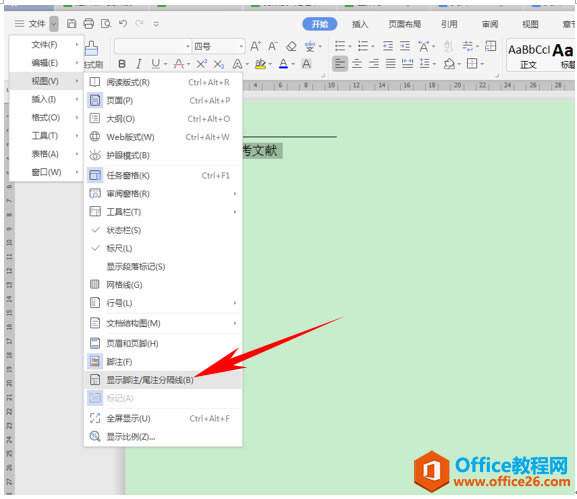Click the Superscript X² icon

point(201,64)
